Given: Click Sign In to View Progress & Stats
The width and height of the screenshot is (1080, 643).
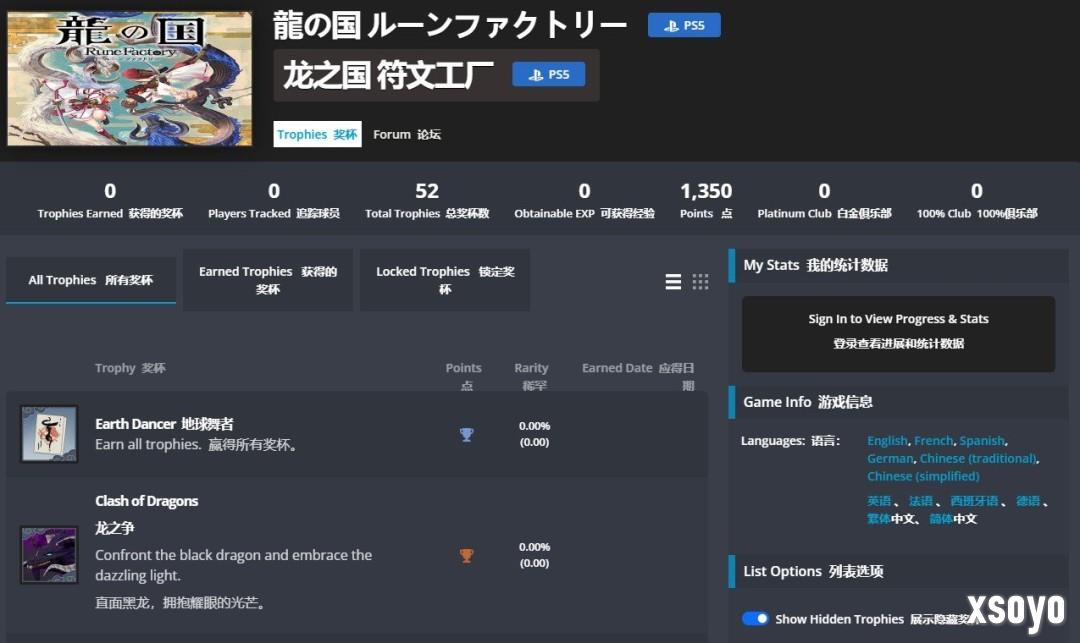Looking at the screenshot, I should pos(897,330).
